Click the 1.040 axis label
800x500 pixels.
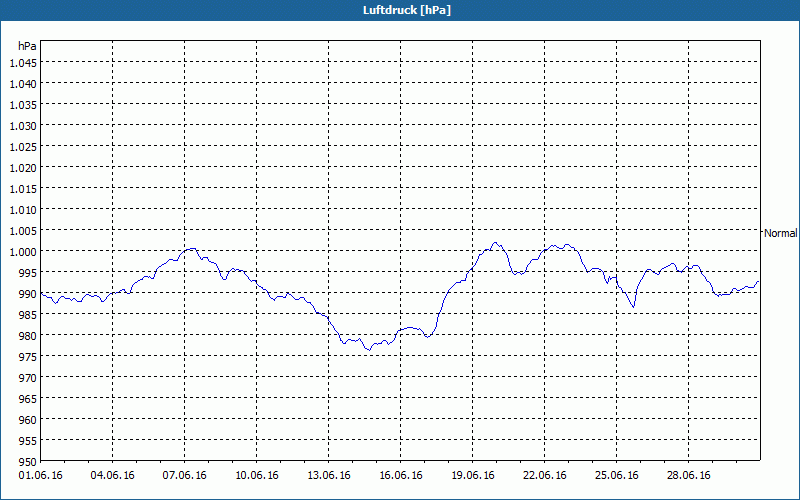coord(23,84)
